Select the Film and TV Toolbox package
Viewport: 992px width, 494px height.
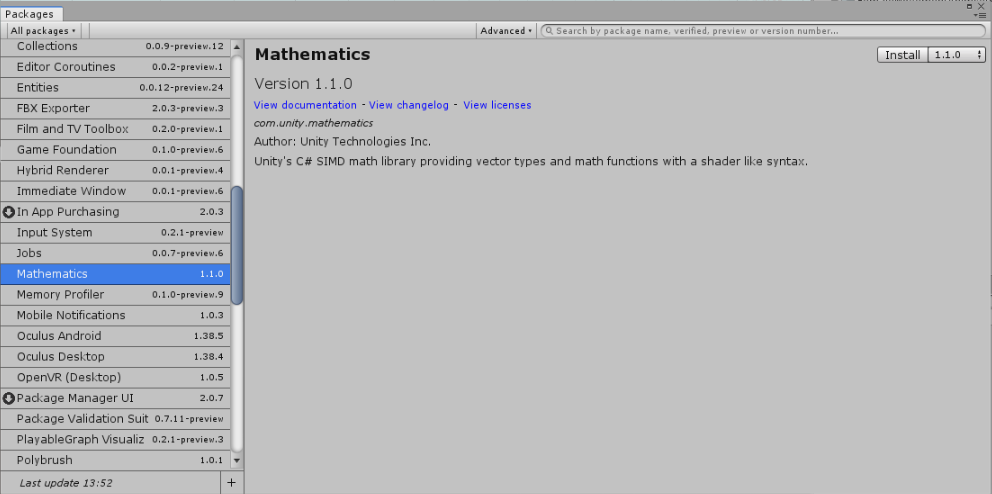115,129
